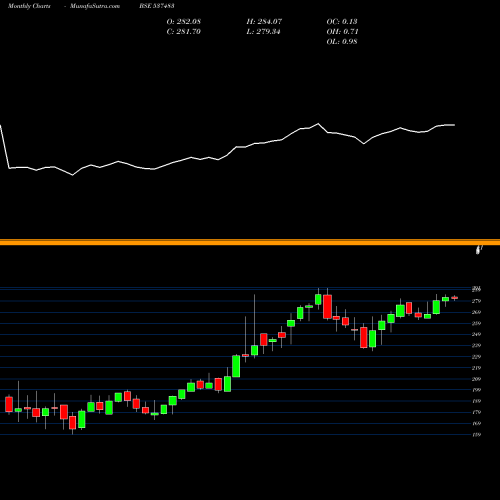
Task: Click the 159 price axis label
Action: [477, 434]
